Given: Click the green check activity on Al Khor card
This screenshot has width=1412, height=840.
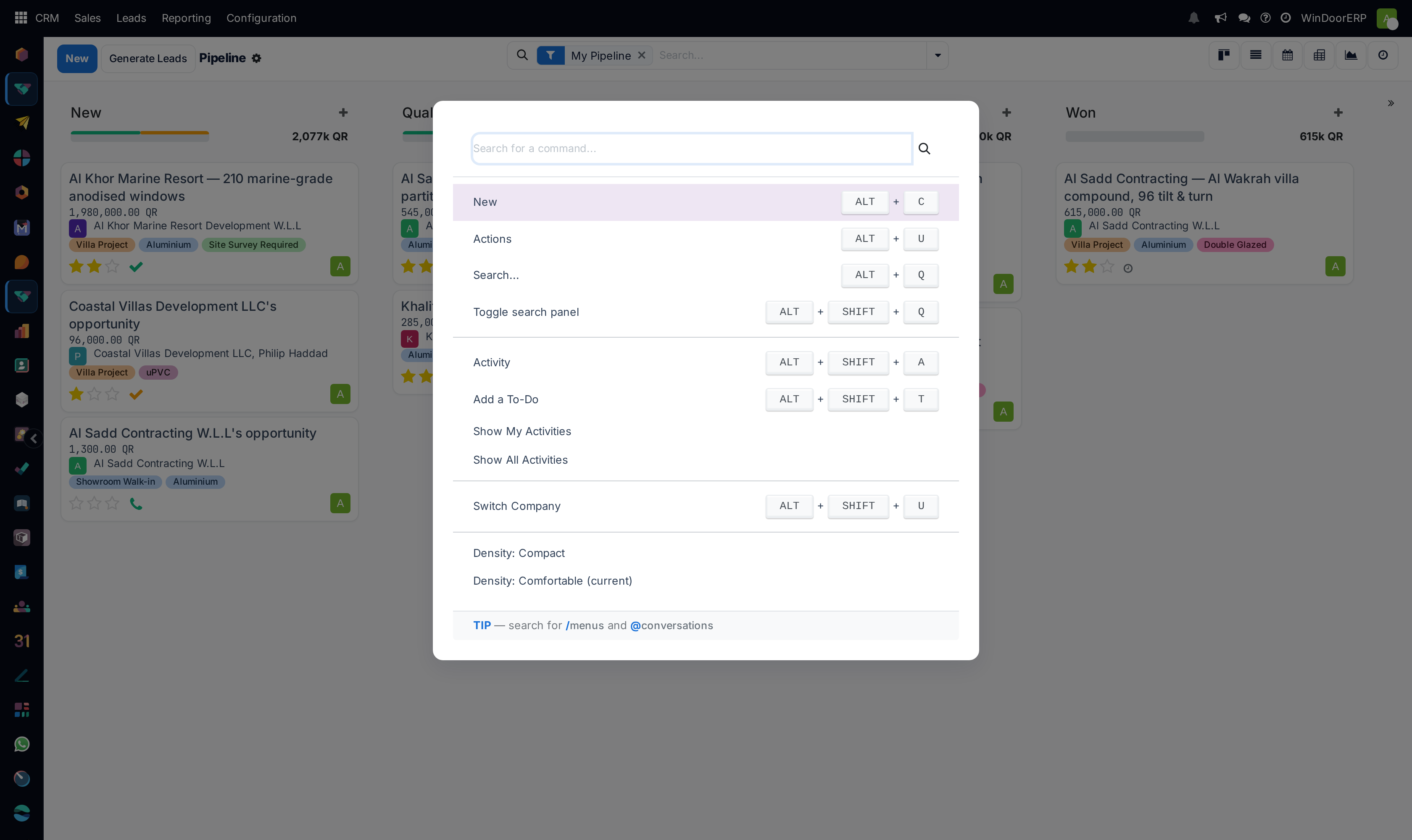Looking at the screenshot, I should [136, 267].
